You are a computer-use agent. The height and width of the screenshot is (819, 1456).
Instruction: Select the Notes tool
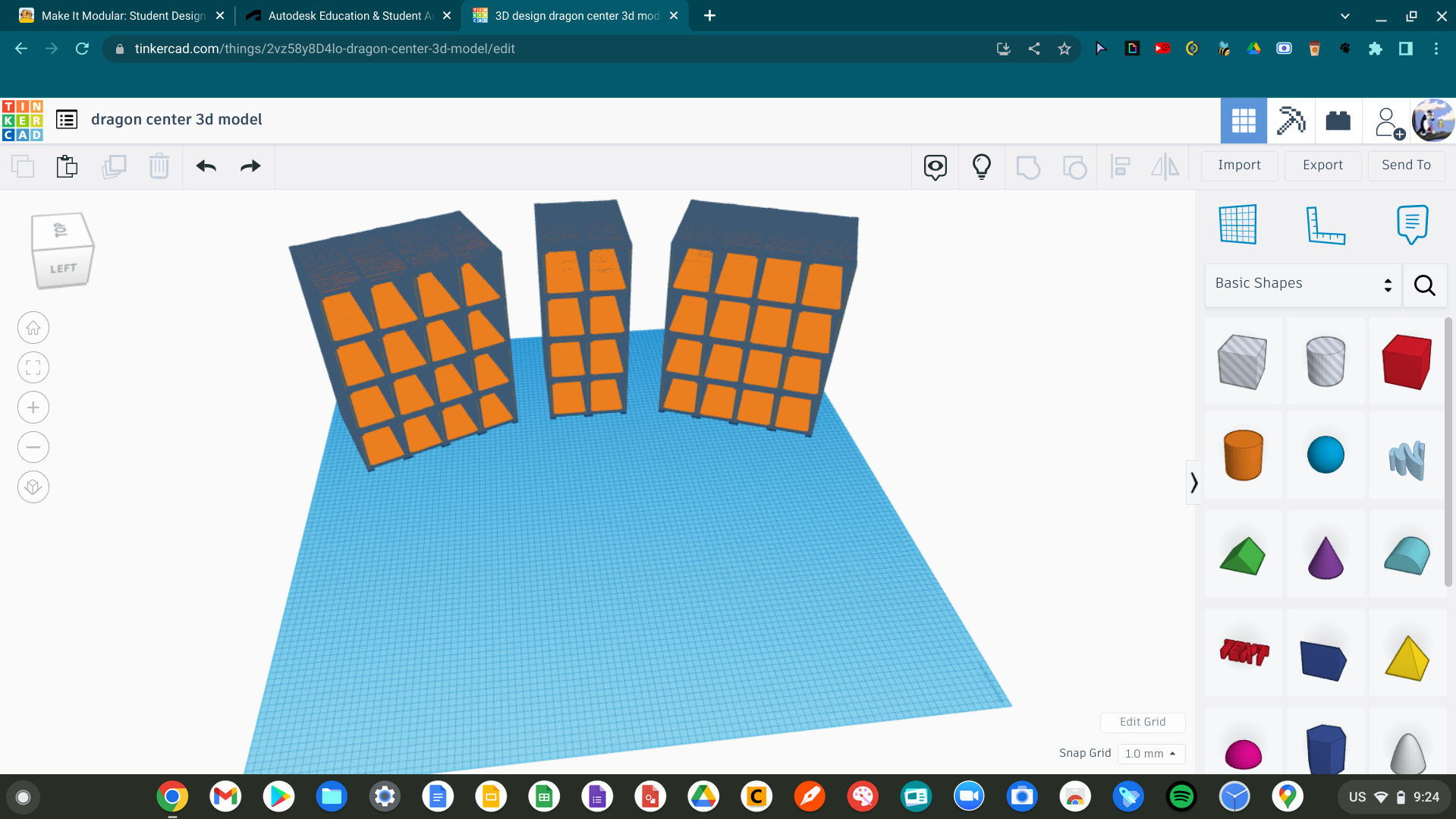click(x=1412, y=225)
